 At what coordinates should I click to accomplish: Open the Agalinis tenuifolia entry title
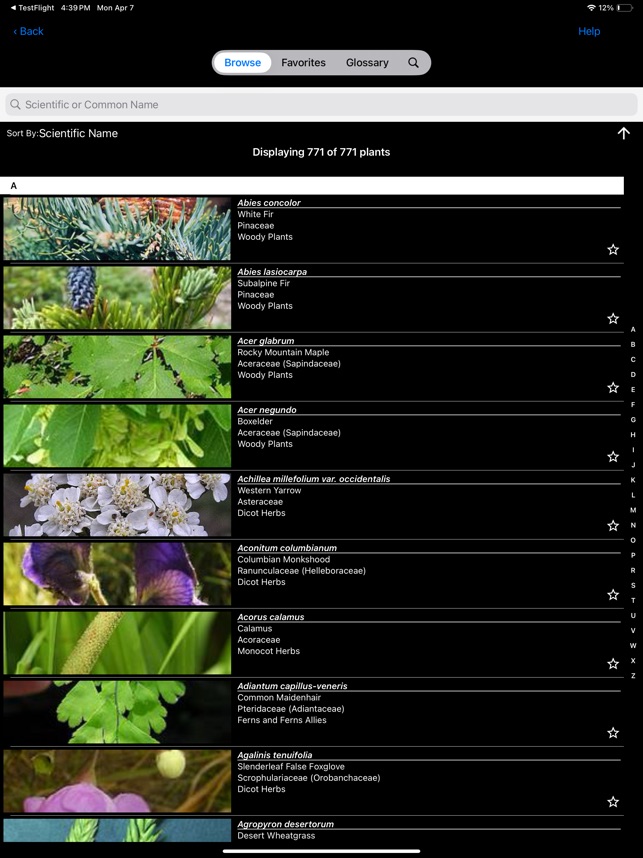[x=275, y=755]
